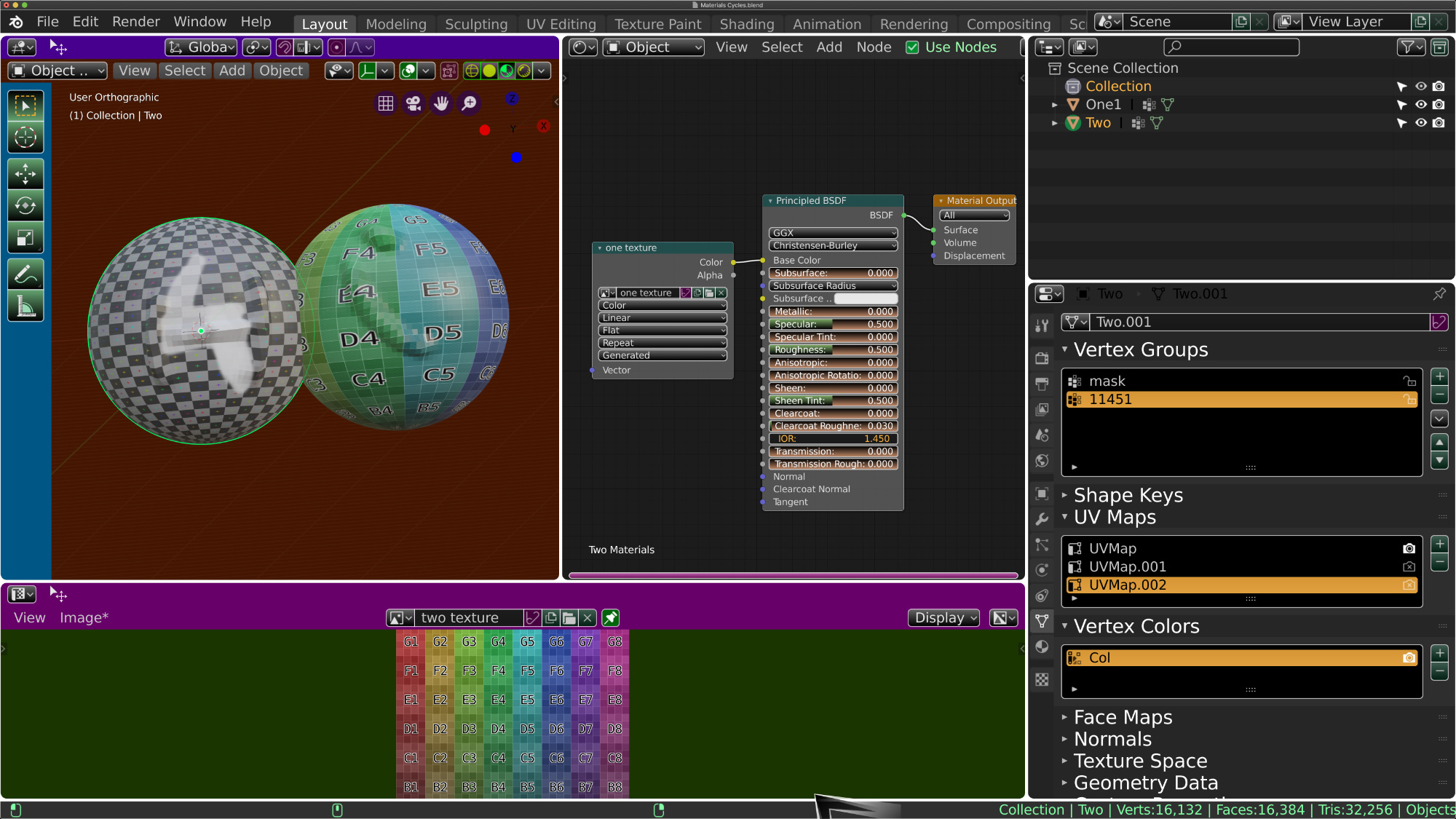The height and width of the screenshot is (819, 1456).
Task: Disable render for One1 object
Action: click(1439, 105)
